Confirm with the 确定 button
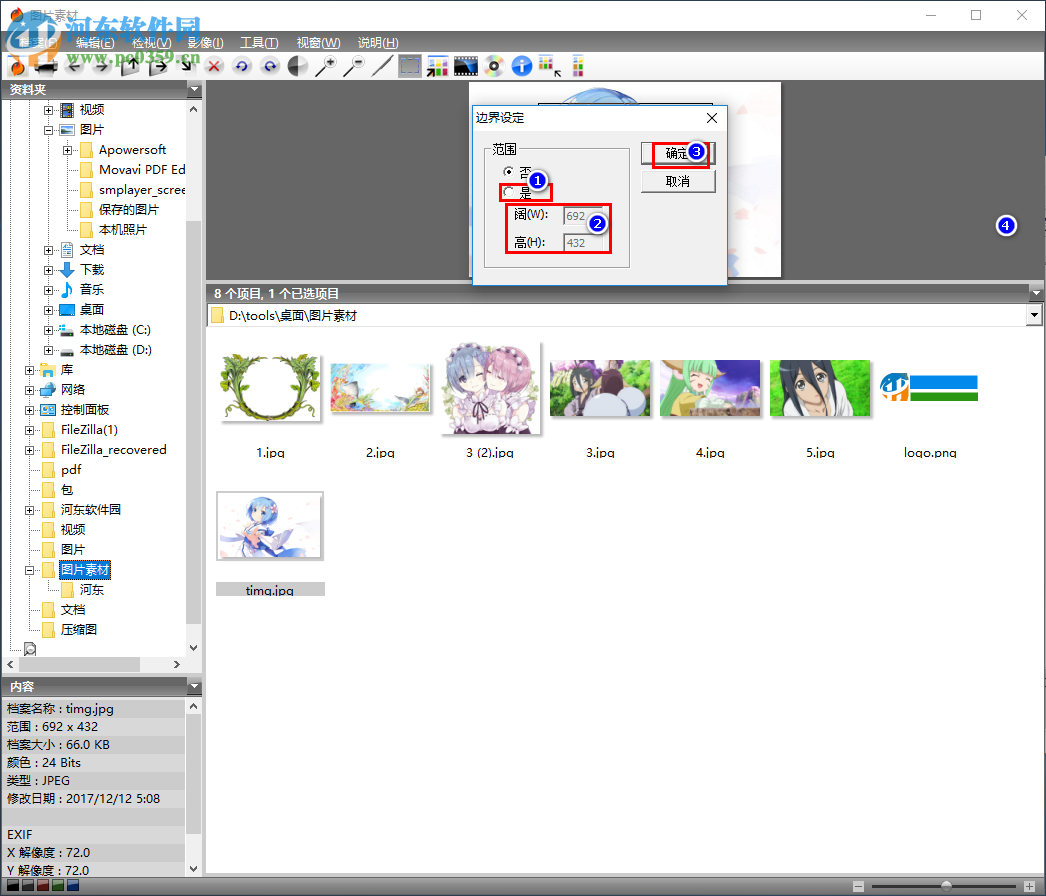This screenshot has width=1046, height=896. click(678, 153)
